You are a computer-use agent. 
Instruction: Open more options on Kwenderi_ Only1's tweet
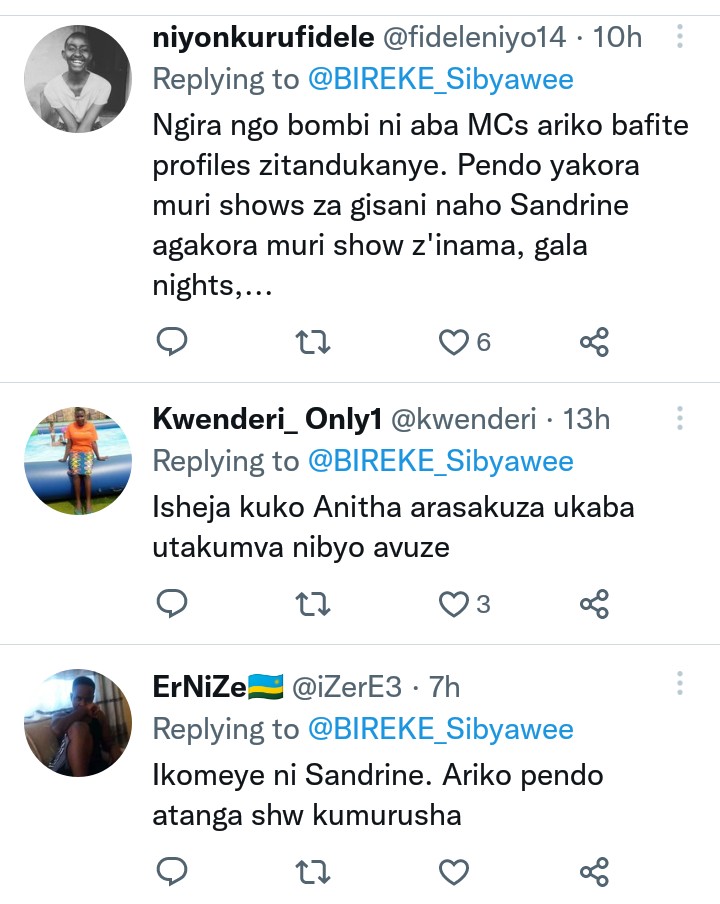click(680, 418)
